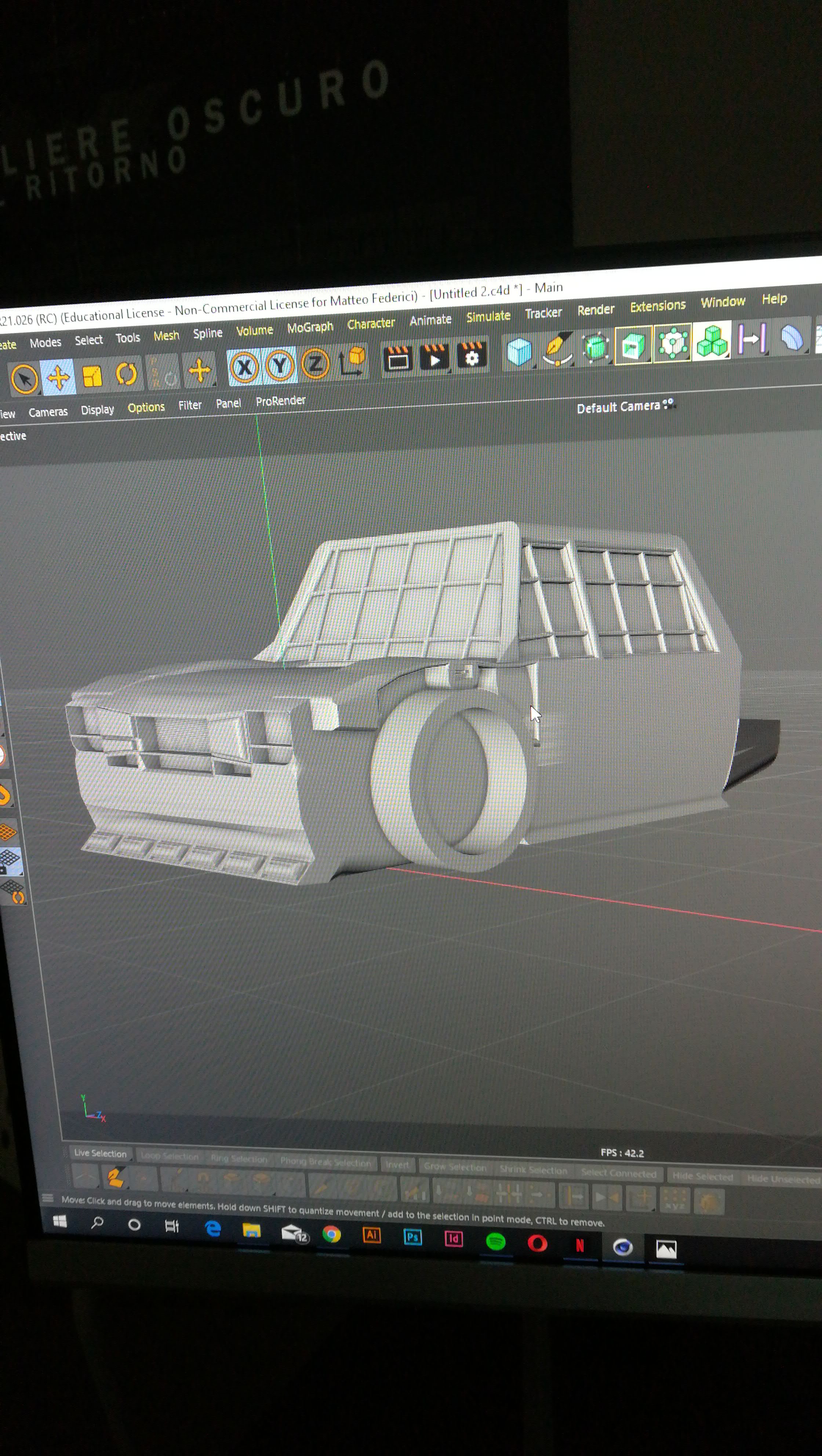Open the spline Pen tool
Viewport: 822px width, 1456px height.
(557, 349)
